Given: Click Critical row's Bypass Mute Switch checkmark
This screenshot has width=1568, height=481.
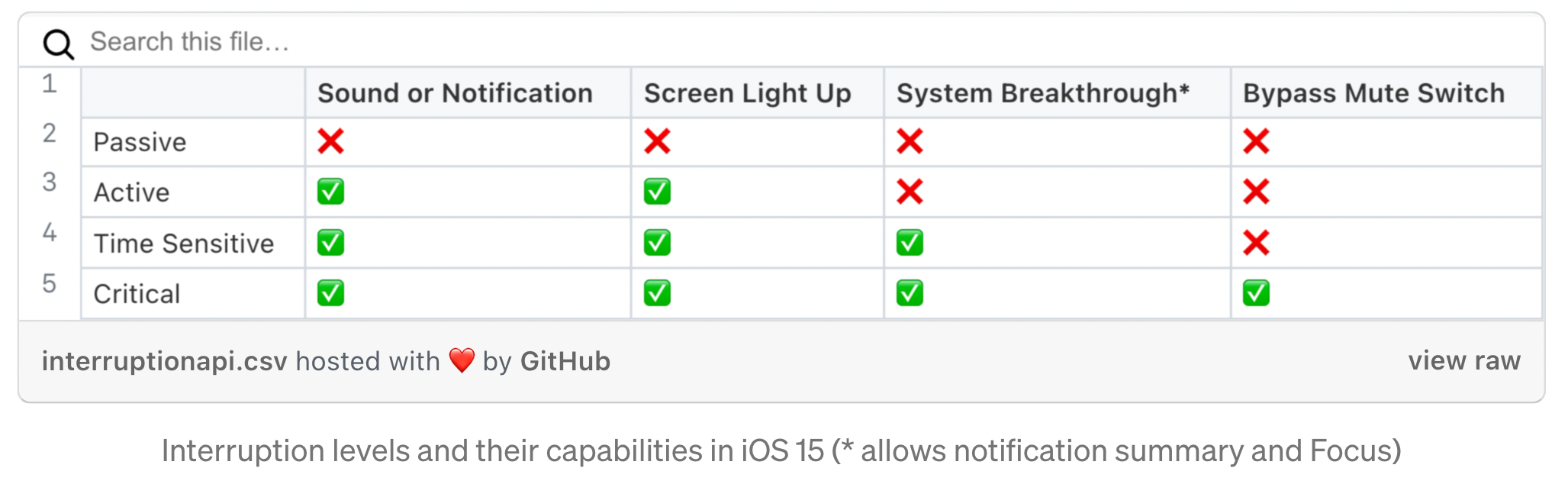Looking at the screenshot, I should (x=1256, y=293).
